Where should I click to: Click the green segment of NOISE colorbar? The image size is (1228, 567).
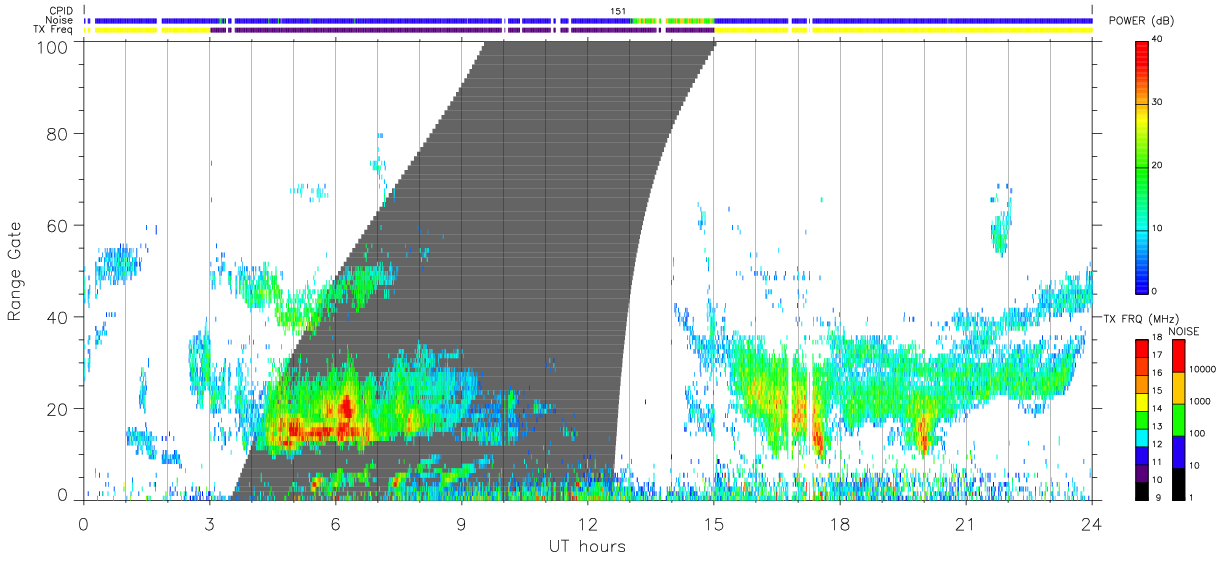tap(1178, 419)
